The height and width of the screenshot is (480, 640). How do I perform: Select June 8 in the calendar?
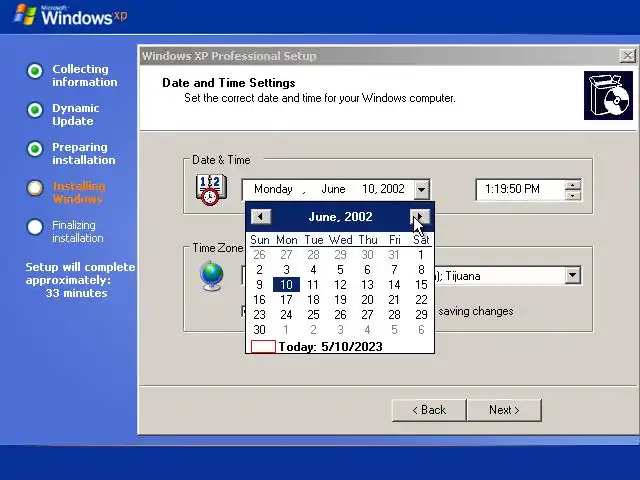[421, 270]
